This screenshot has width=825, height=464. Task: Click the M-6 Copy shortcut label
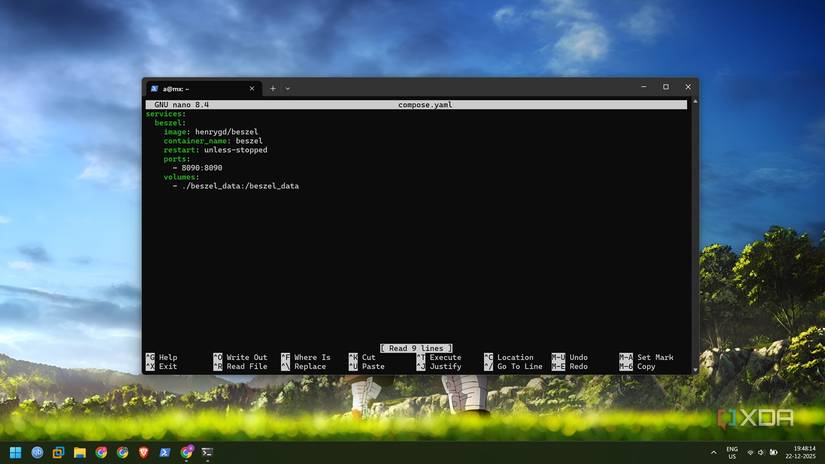[x=638, y=366]
